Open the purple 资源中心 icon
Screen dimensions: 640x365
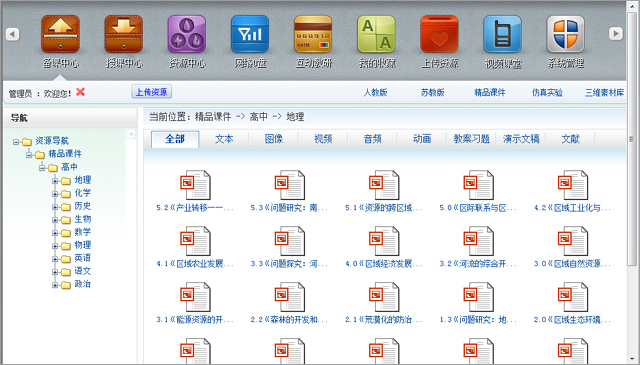187,34
